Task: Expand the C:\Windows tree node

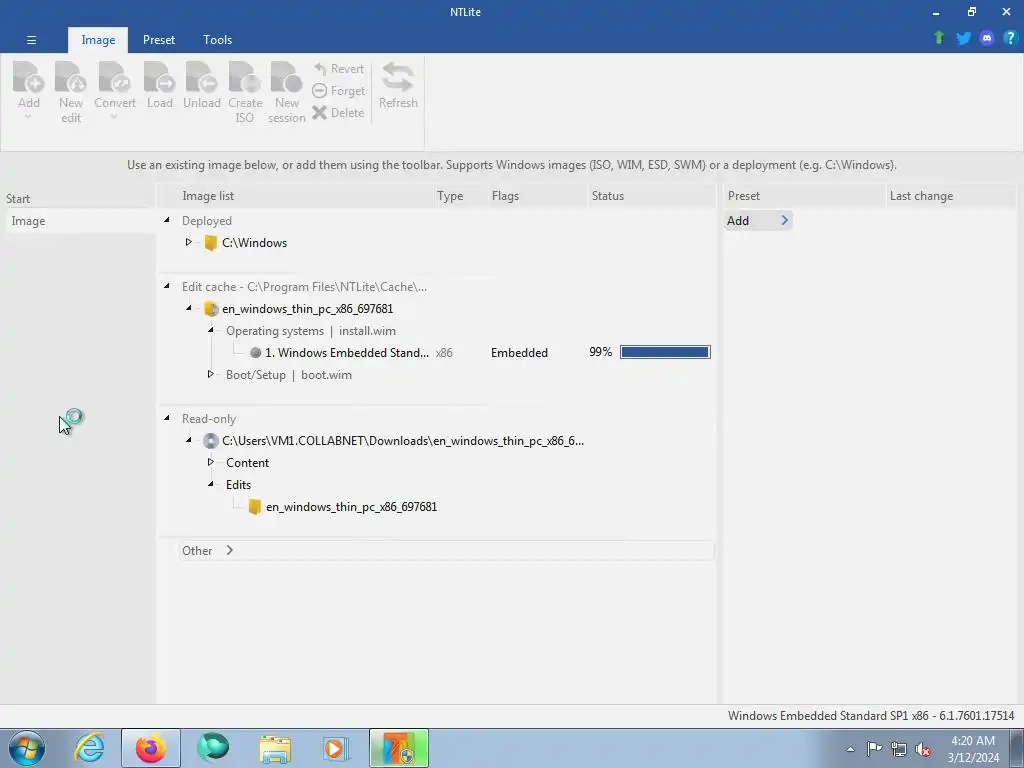Action: pyautogui.click(x=189, y=242)
